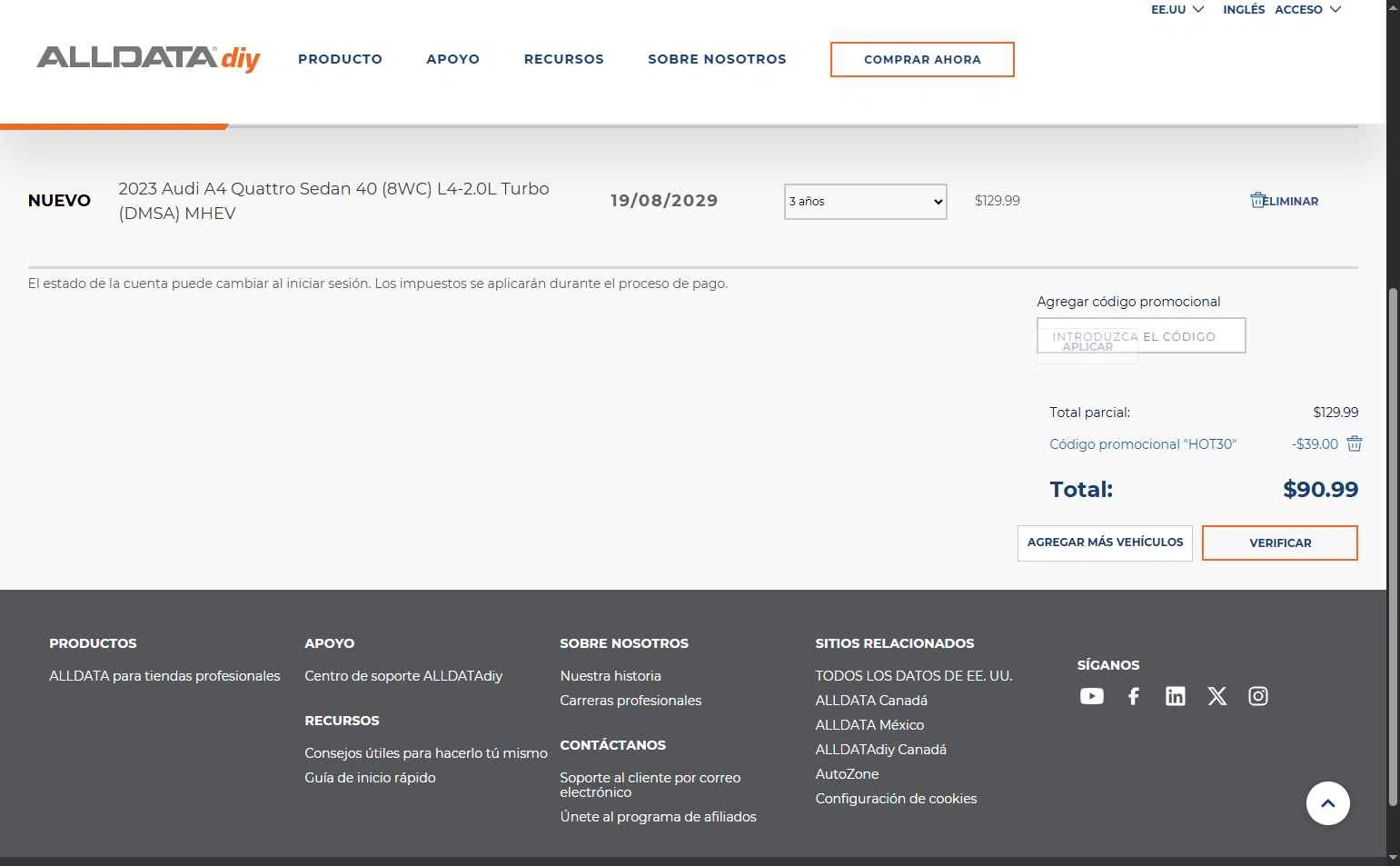Click the Código promocional "HOT30" label
The height and width of the screenshot is (866, 1400).
pyautogui.click(x=1143, y=444)
